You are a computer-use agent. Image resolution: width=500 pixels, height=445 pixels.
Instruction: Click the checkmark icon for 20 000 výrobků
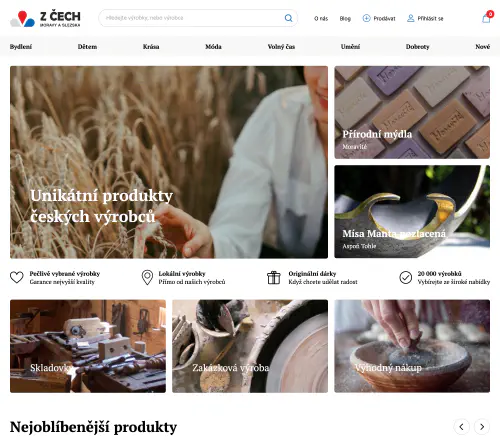click(x=406, y=277)
